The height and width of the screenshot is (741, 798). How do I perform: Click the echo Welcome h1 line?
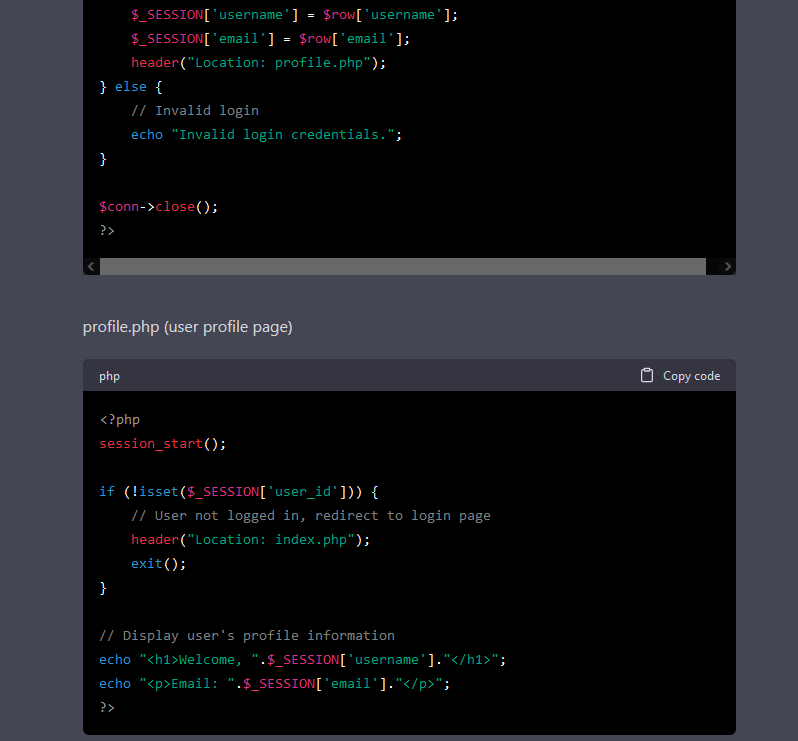pyautogui.click(x=303, y=660)
